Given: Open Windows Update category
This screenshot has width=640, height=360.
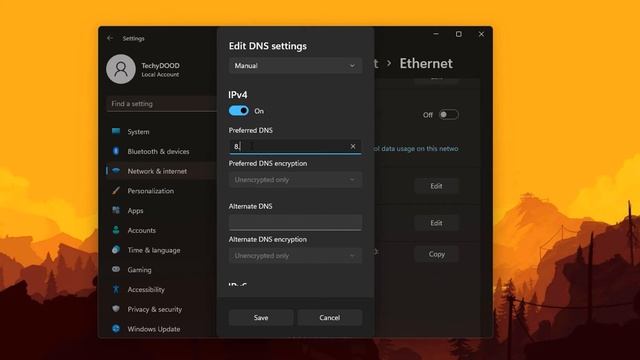Looking at the screenshot, I should click(154, 329).
